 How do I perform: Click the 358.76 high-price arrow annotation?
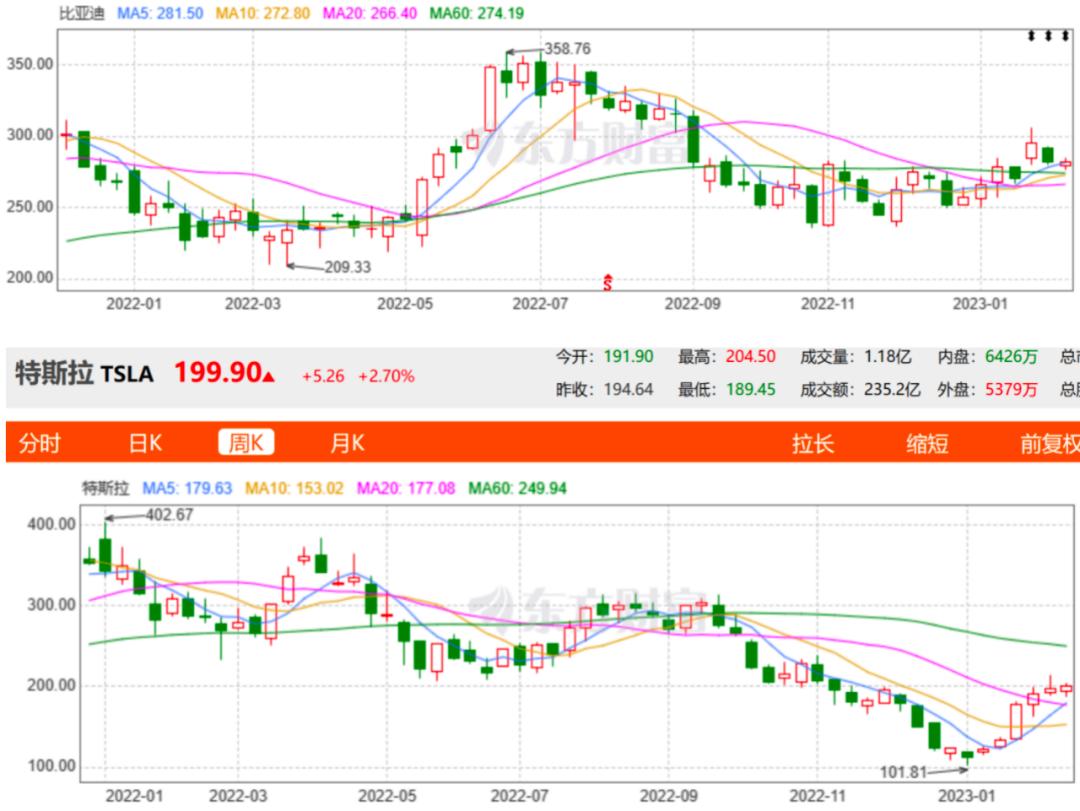pyautogui.click(x=548, y=49)
